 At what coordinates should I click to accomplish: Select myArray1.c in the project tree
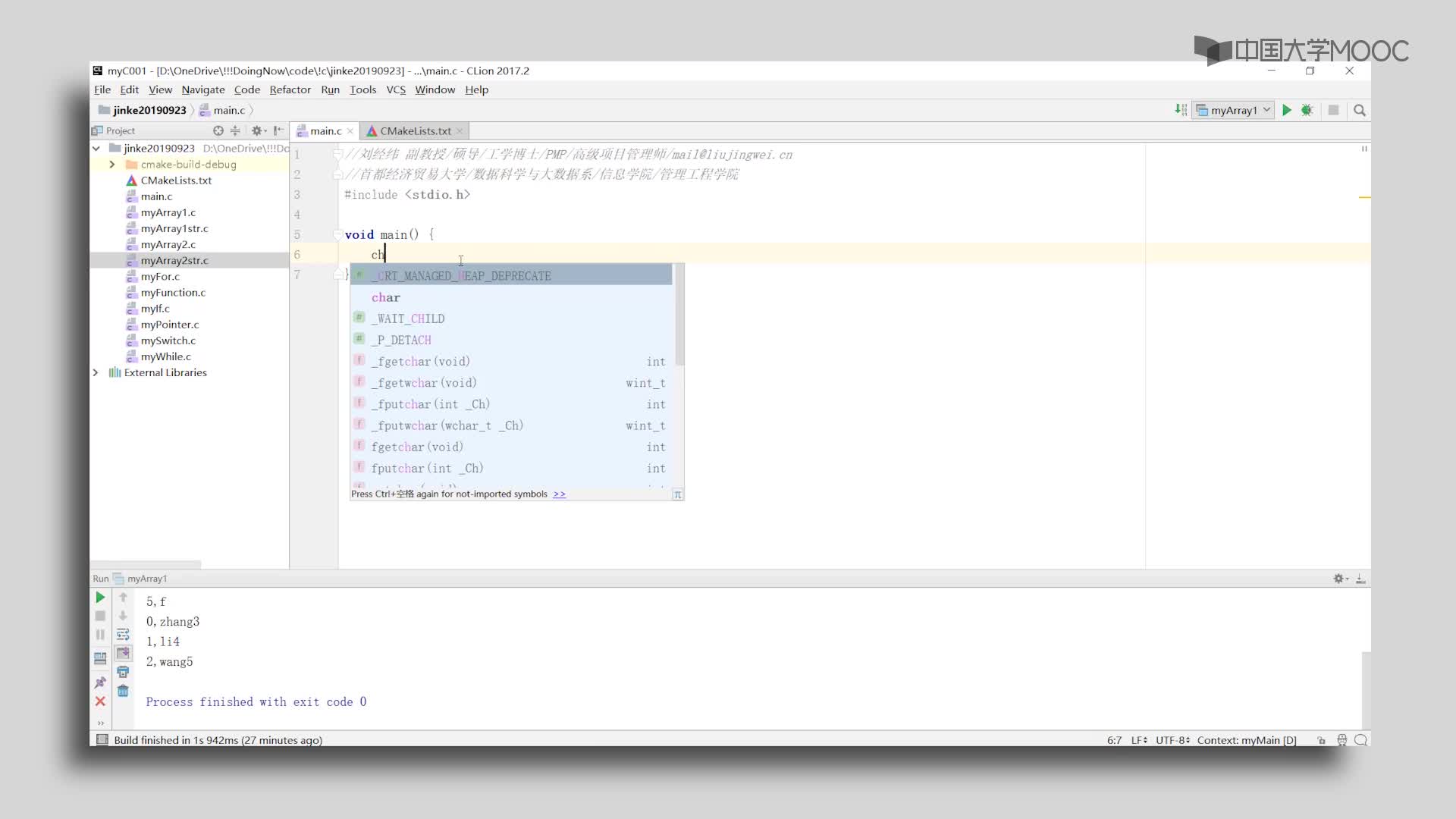tap(168, 212)
